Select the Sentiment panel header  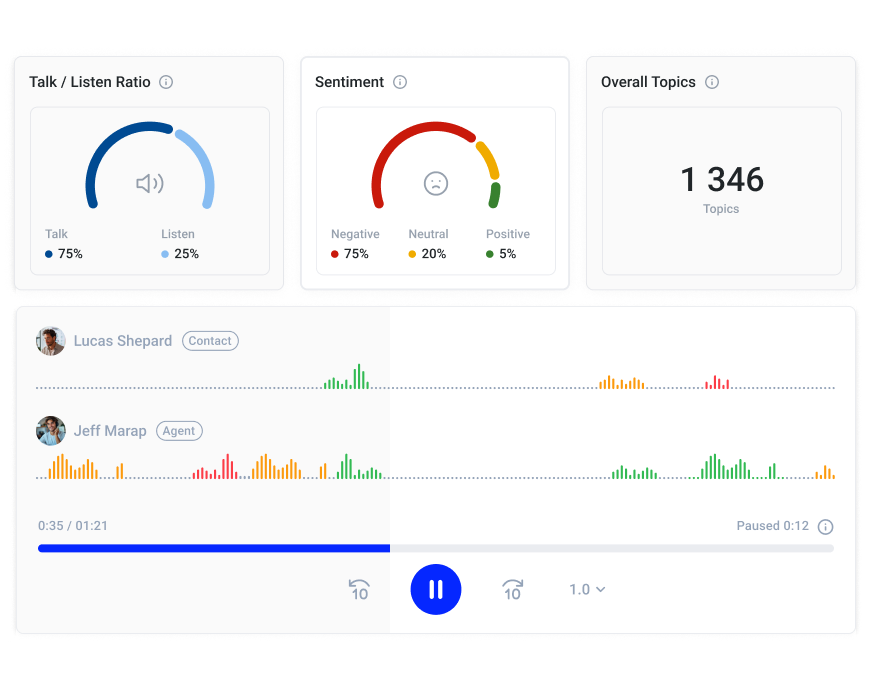click(352, 82)
